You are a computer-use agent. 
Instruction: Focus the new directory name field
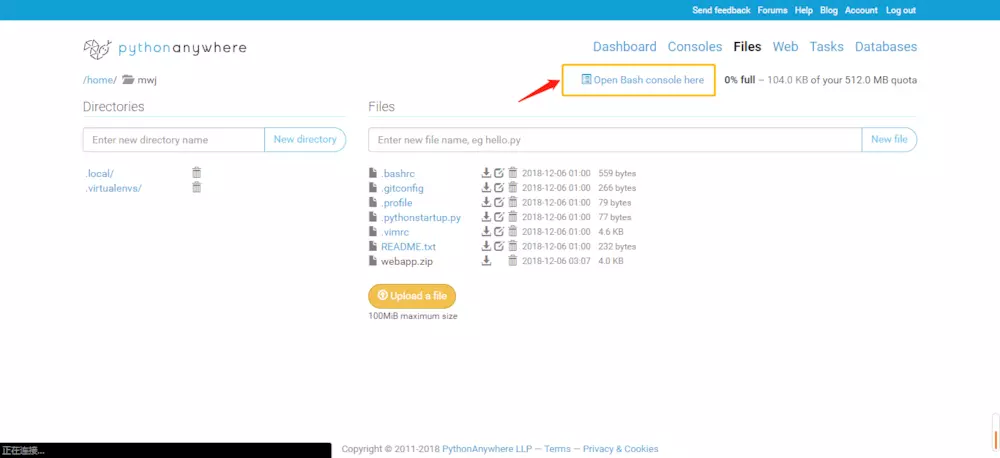[173, 140]
